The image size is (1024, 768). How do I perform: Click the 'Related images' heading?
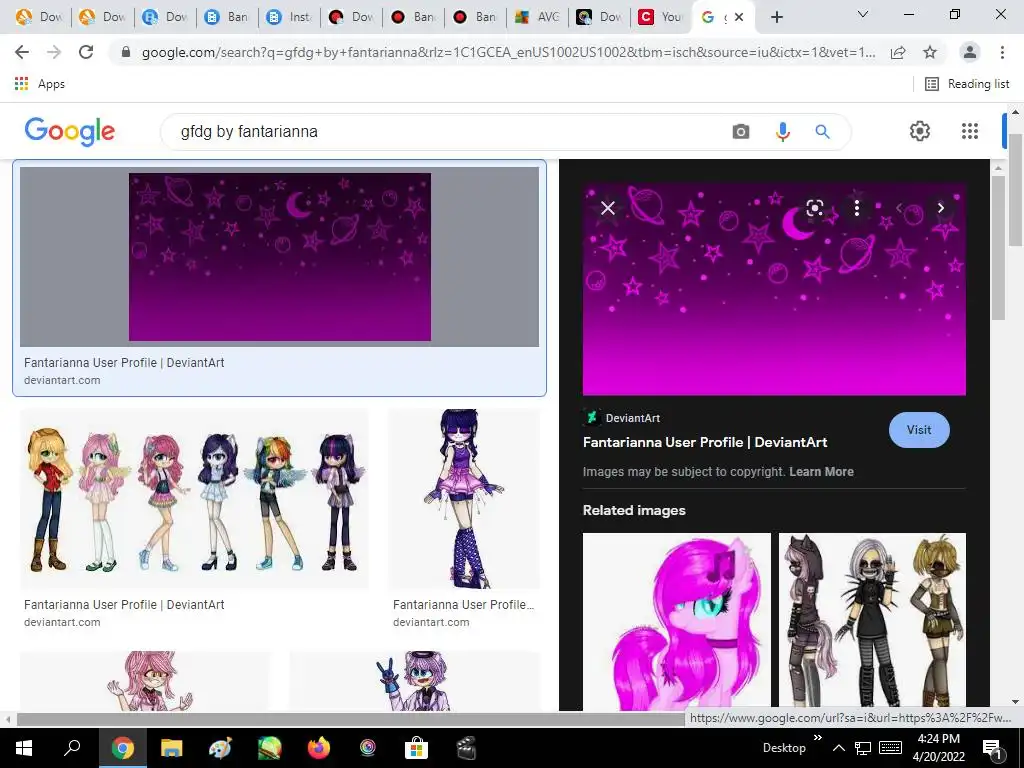pyautogui.click(x=633, y=510)
